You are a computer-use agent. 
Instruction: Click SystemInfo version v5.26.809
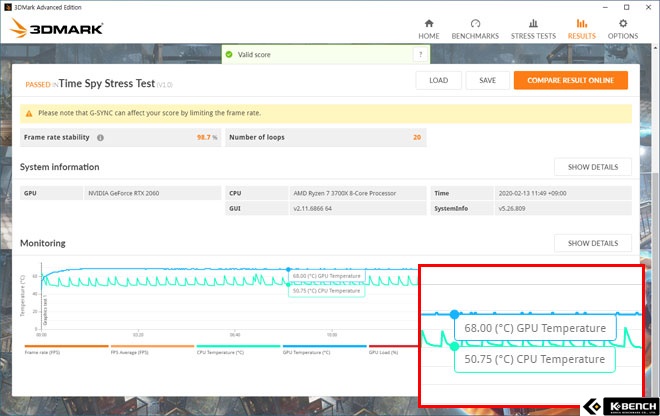coord(512,208)
